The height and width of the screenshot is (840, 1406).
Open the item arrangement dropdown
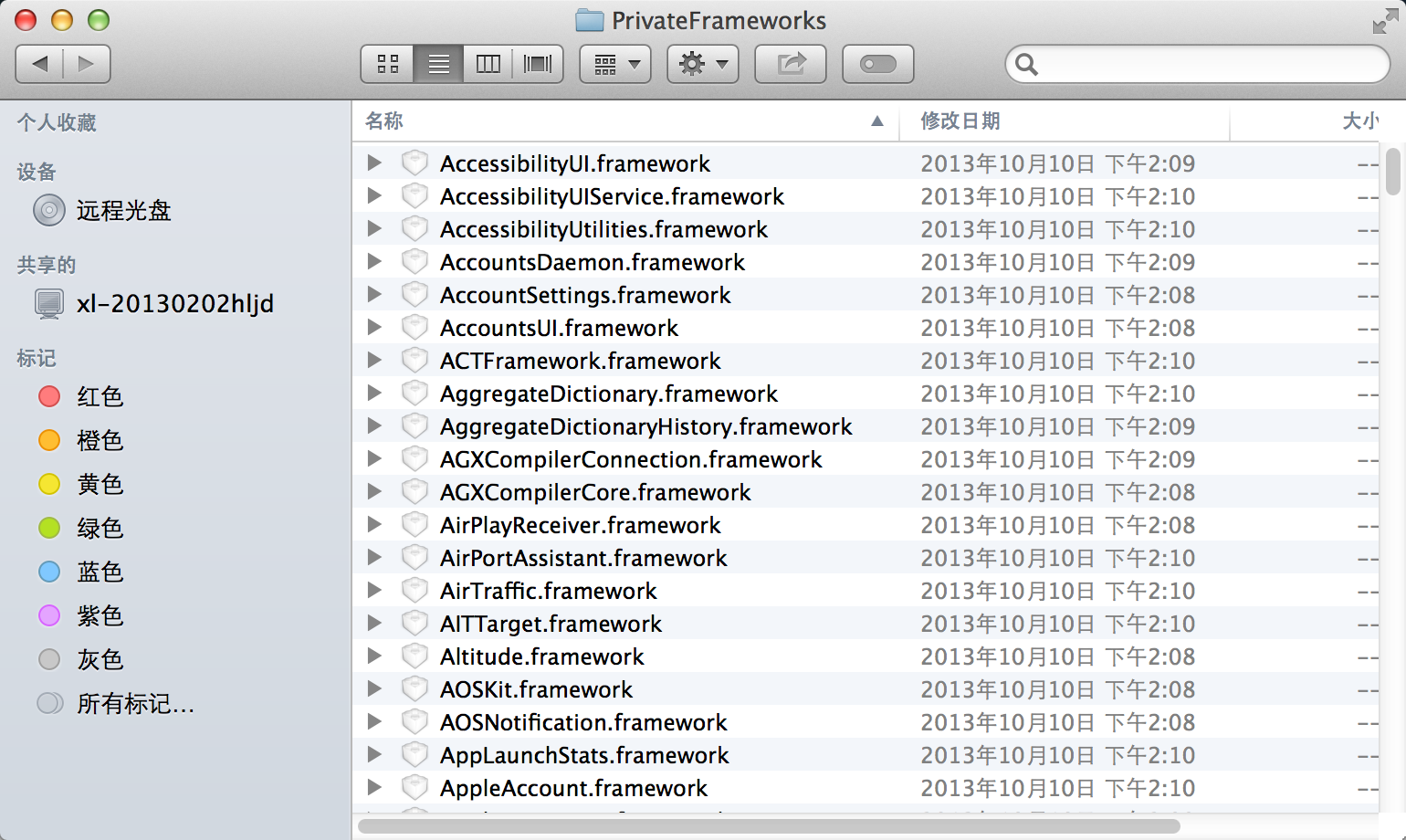[615, 64]
